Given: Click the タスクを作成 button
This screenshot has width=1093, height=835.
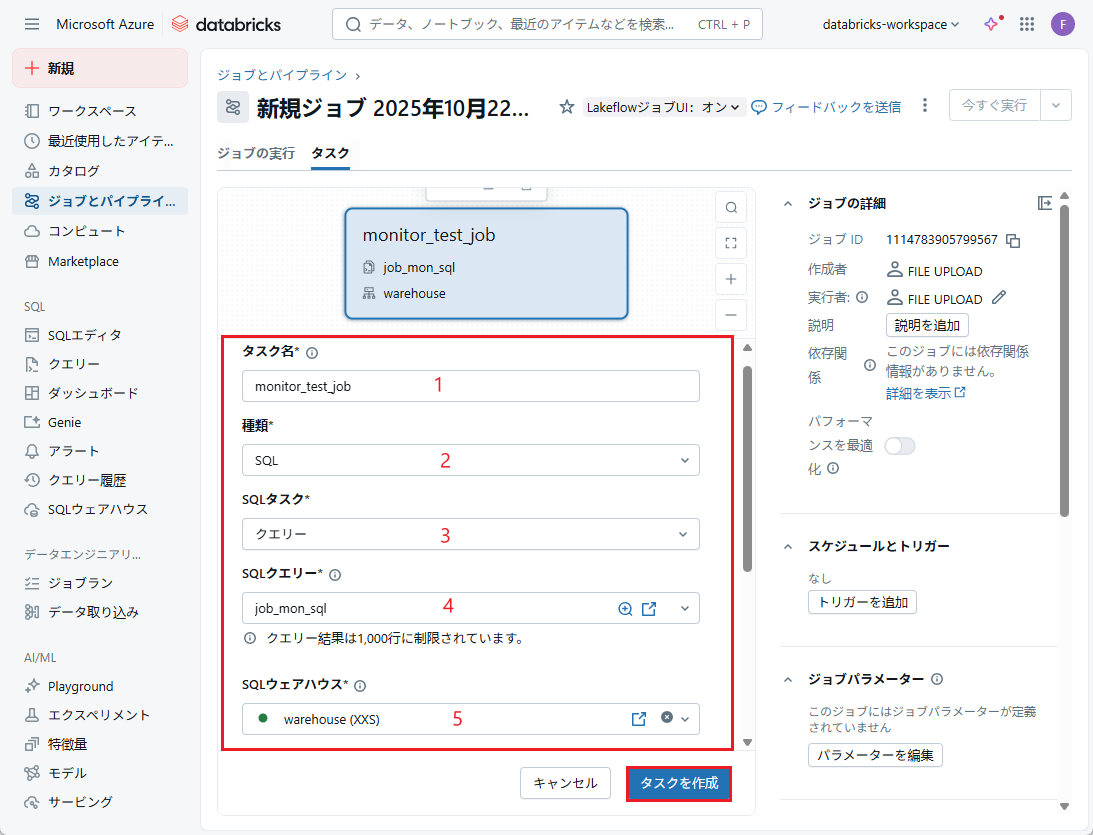Looking at the screenshot, I should coord(679,783).
